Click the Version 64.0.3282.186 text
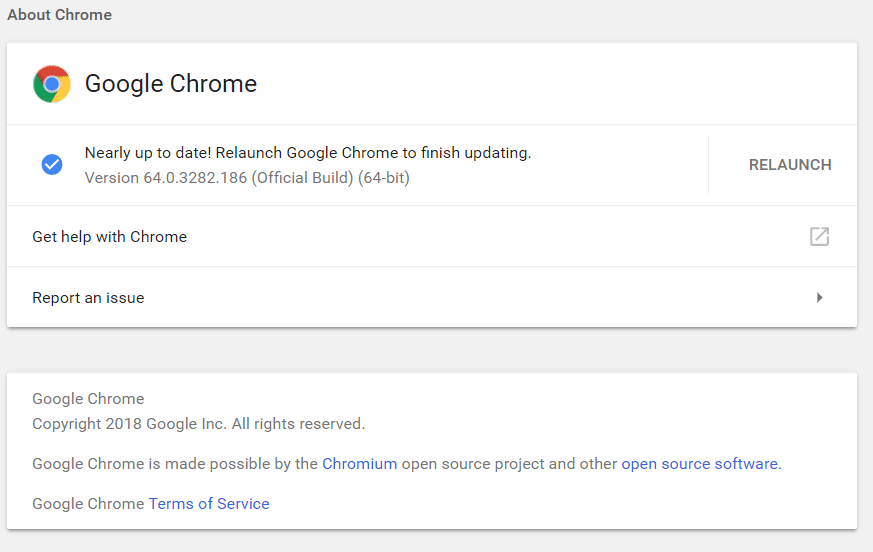 coord(165,178)
